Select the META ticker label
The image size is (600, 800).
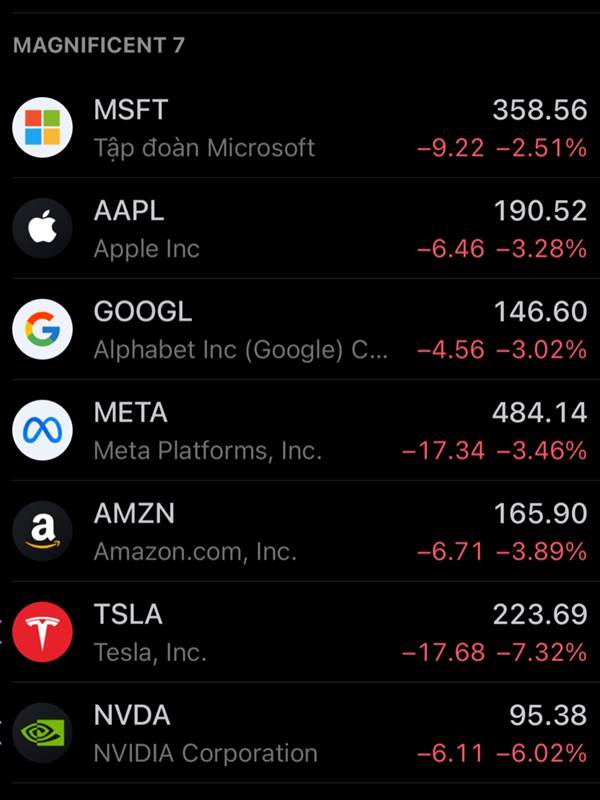131,412
